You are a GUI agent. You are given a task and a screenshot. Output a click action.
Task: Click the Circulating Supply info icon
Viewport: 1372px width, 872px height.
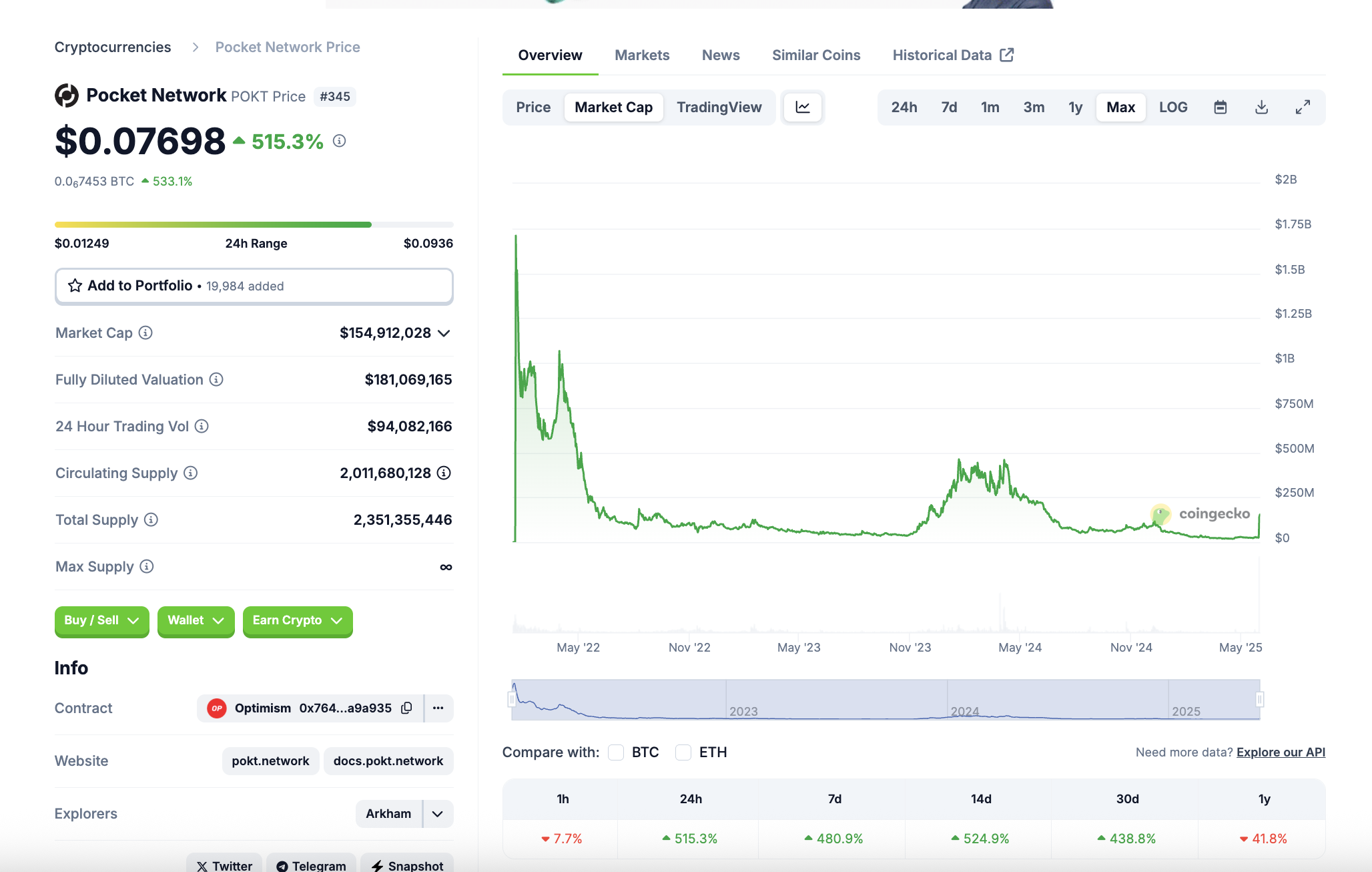click(191, 473)
